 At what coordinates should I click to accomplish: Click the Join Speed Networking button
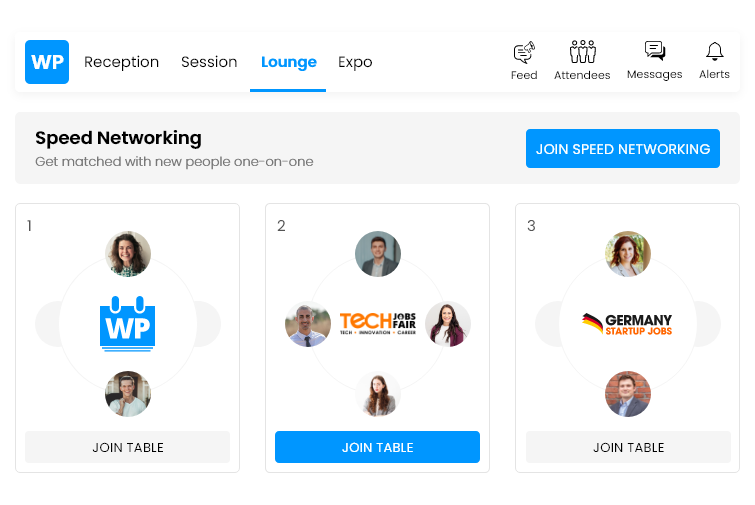click(x=623, y=149)
